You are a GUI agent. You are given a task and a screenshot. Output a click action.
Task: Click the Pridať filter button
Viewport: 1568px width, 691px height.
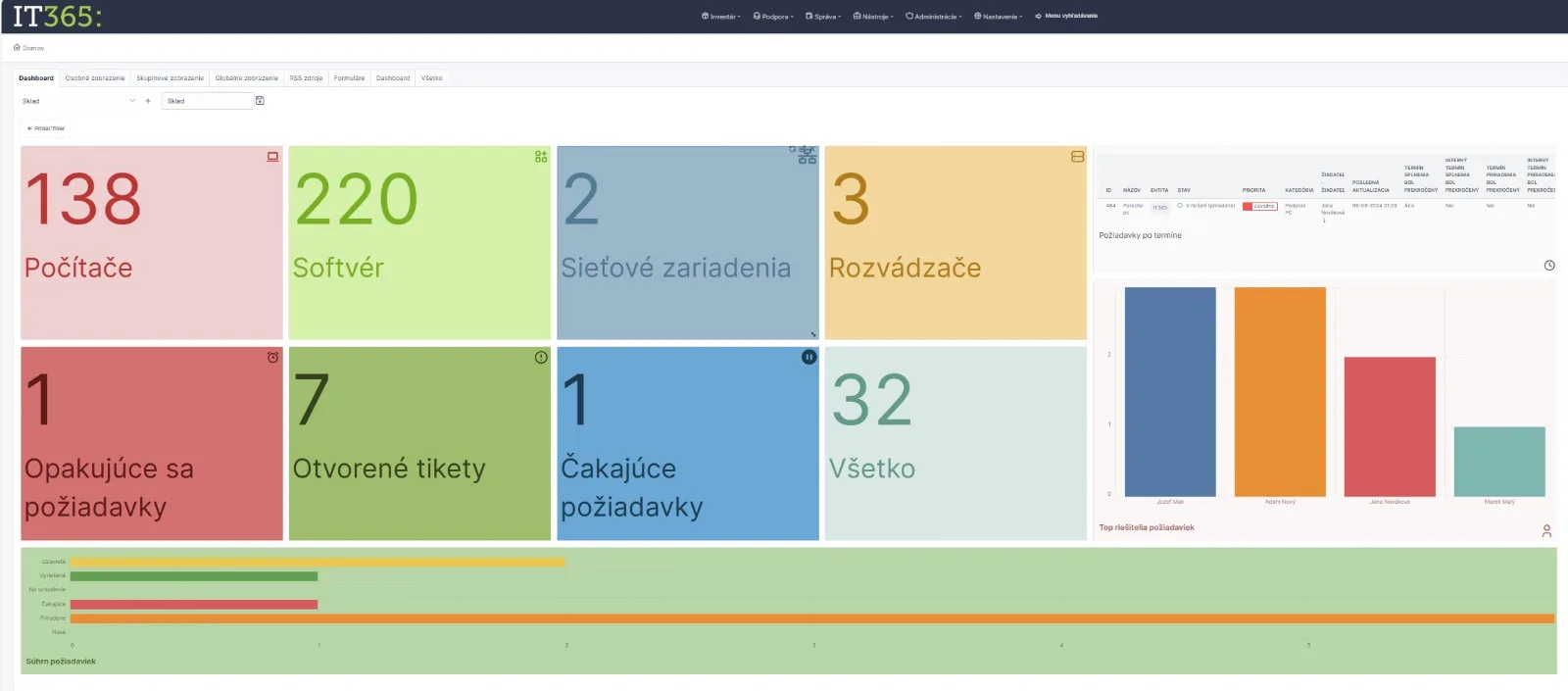[x=45, y=128]
